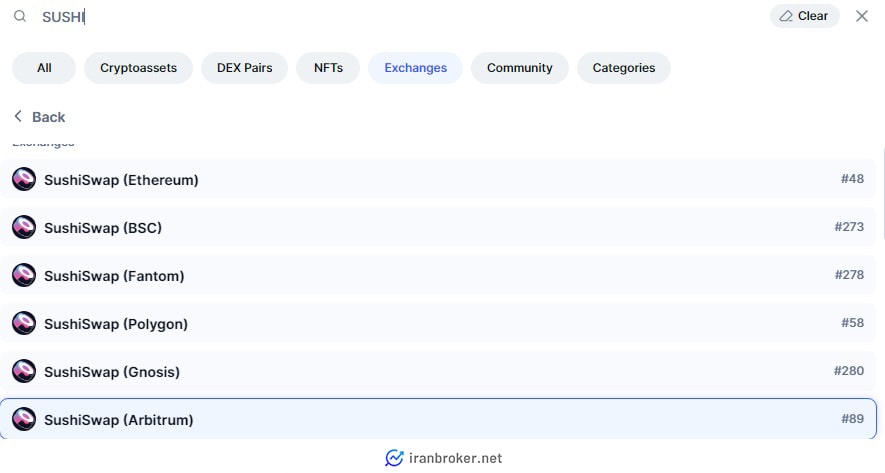Click the SushiSwap (BSC) logo icon
Screen dimensions: 885x473
click(x=24, y=227)
